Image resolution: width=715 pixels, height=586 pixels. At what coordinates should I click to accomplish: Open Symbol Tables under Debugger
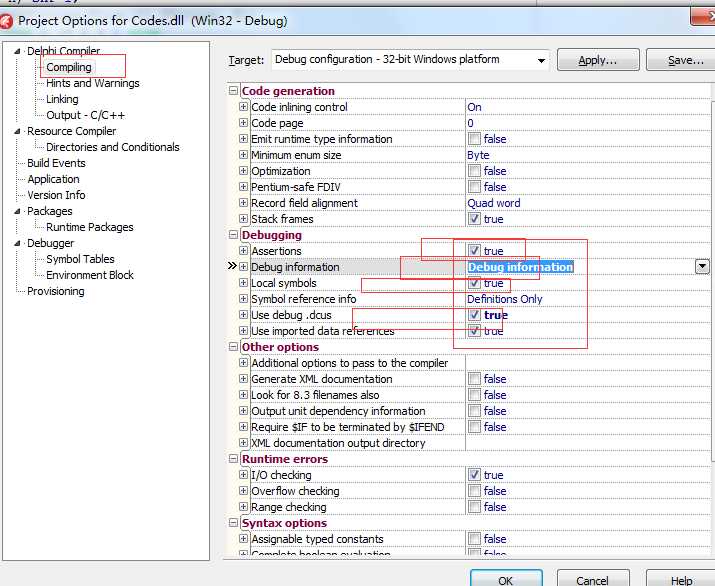(x=80, y=259)
